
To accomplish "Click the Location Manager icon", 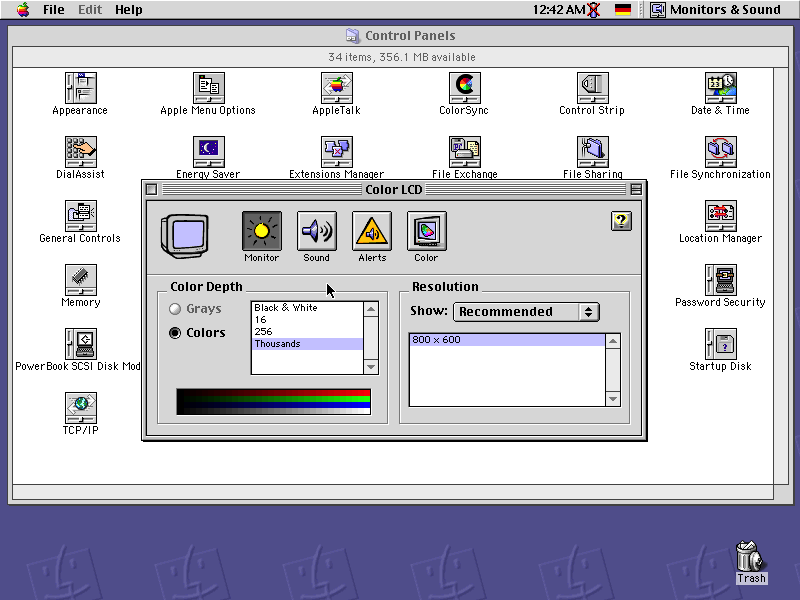I will (720, 216).
